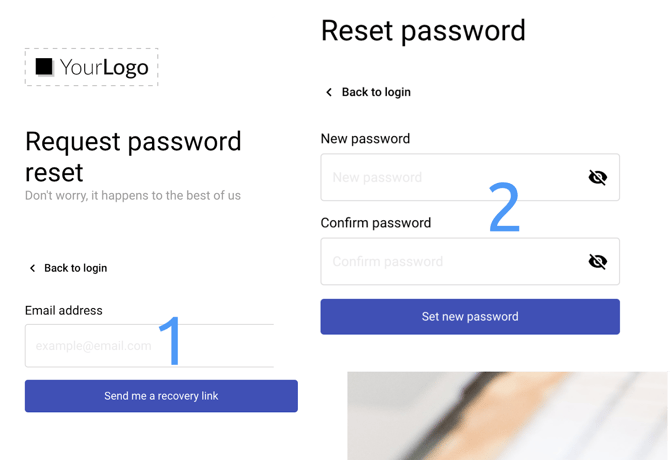Click the "Don't worry" subtitle text
Viewport: 670px width, 460px height.
tap(133, 196)
